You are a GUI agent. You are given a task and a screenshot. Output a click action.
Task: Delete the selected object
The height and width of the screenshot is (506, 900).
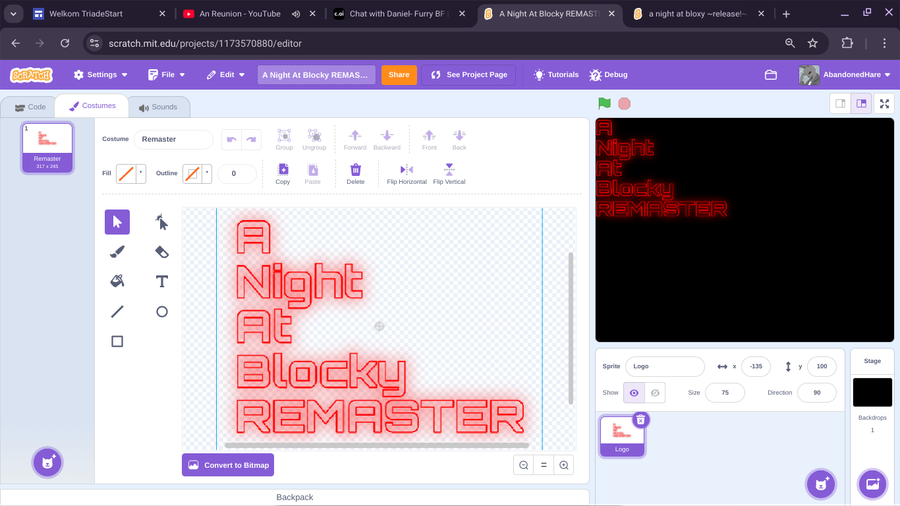click(x=355, y=174)
